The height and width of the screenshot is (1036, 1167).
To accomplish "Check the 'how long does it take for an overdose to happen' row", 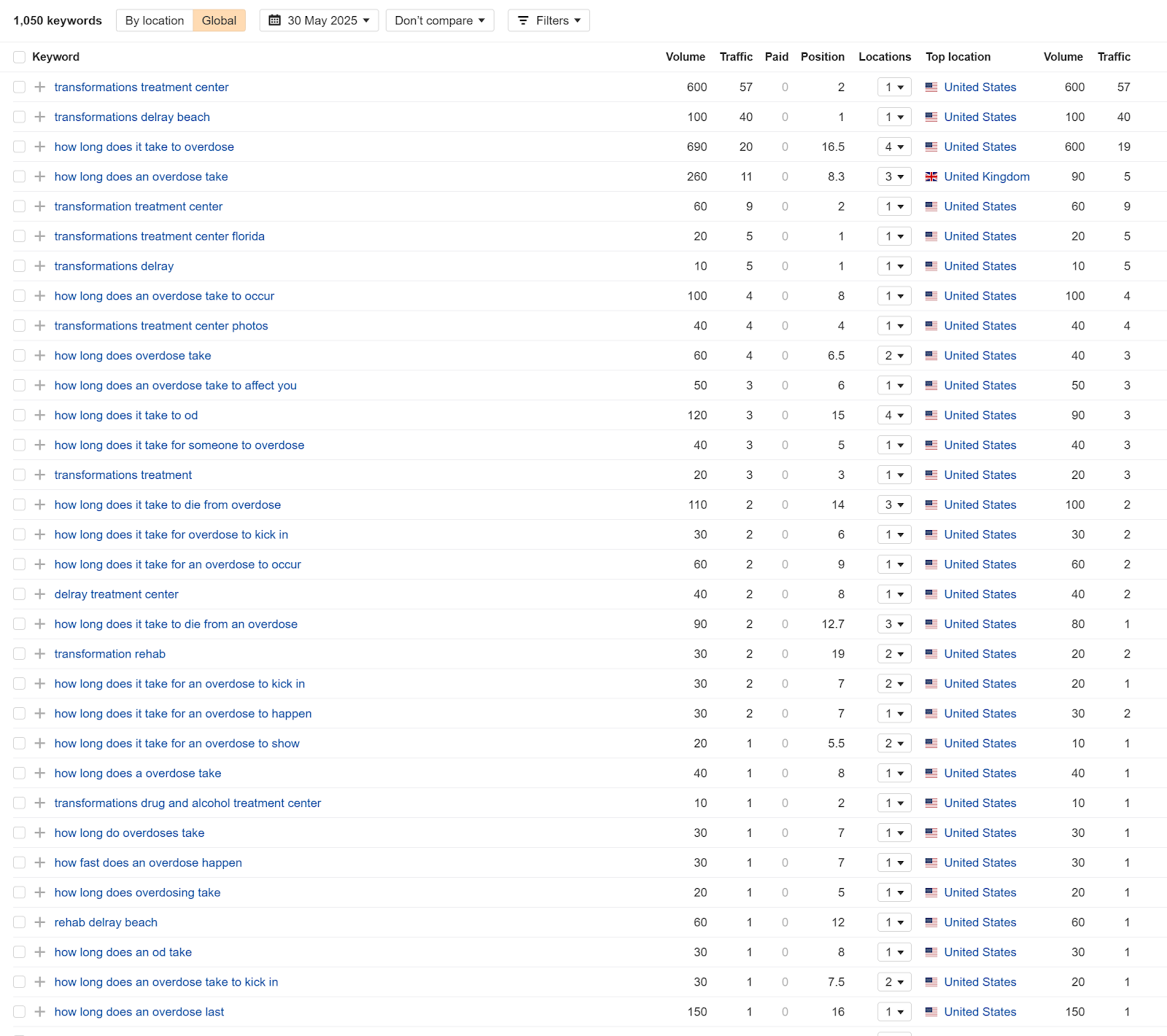I will [x=19, y=714].
